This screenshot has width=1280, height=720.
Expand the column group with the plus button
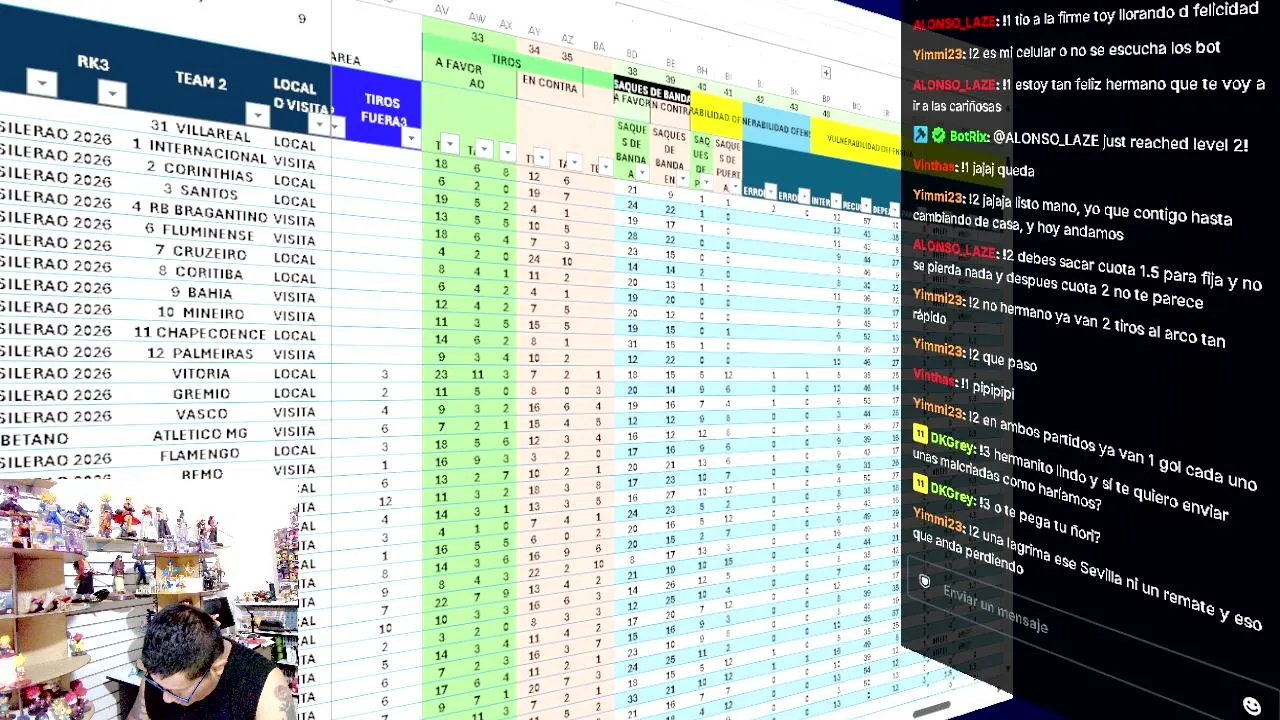826,73
